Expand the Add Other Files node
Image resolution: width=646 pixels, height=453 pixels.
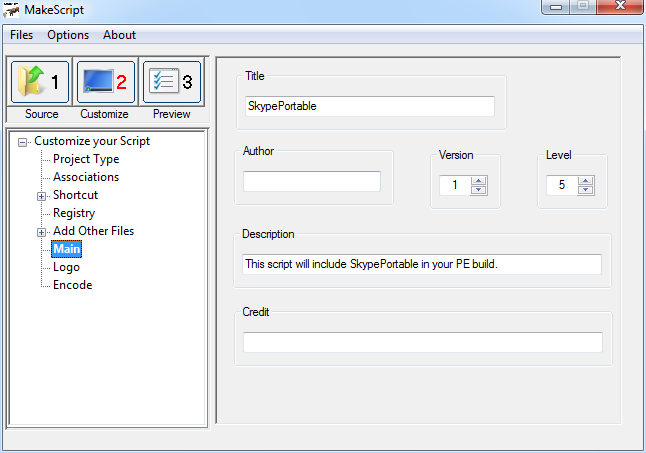pyautogui.click(x=41, y=232)
